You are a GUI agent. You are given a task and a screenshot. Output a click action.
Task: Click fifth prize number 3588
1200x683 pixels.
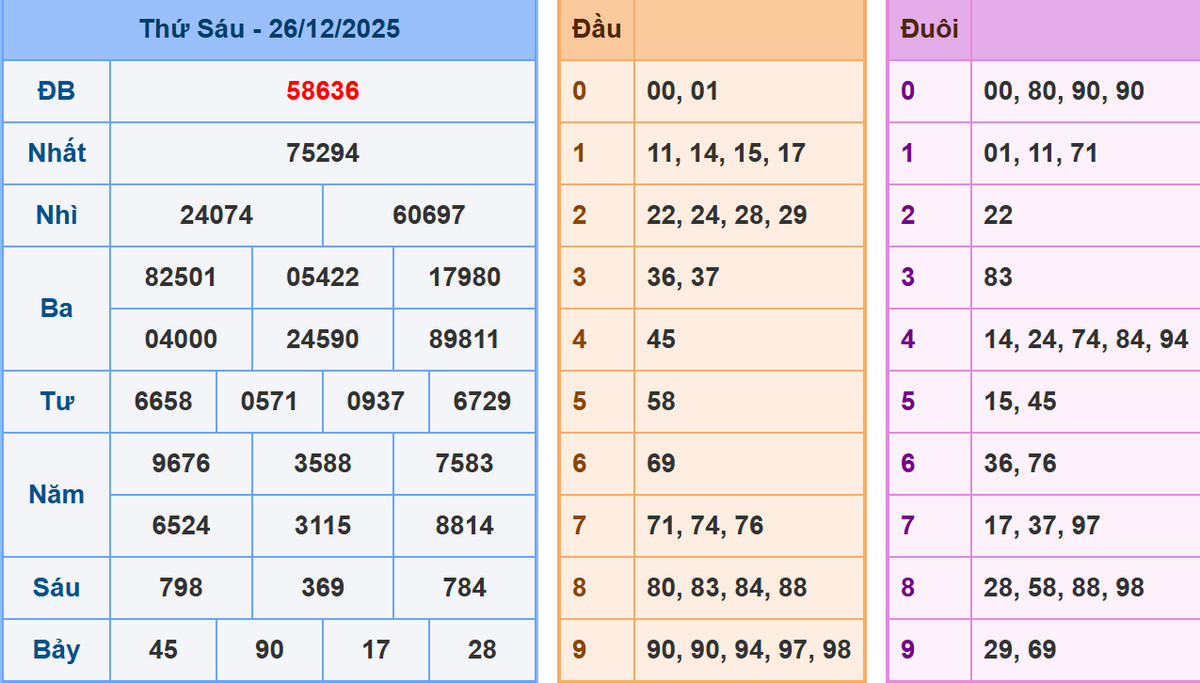pyautogui.click(x=321, y=463)
